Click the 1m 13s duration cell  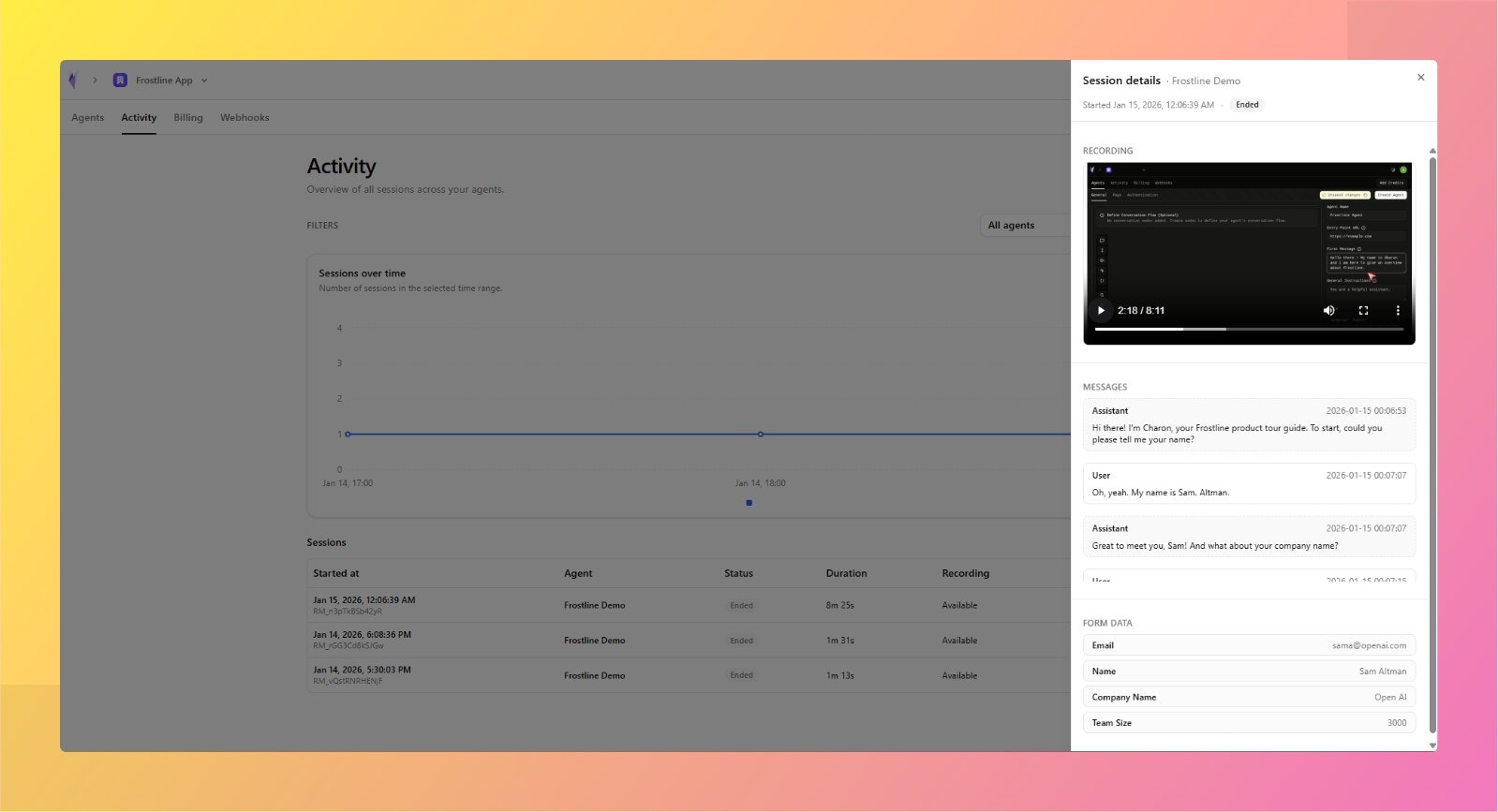pos(839,675)
